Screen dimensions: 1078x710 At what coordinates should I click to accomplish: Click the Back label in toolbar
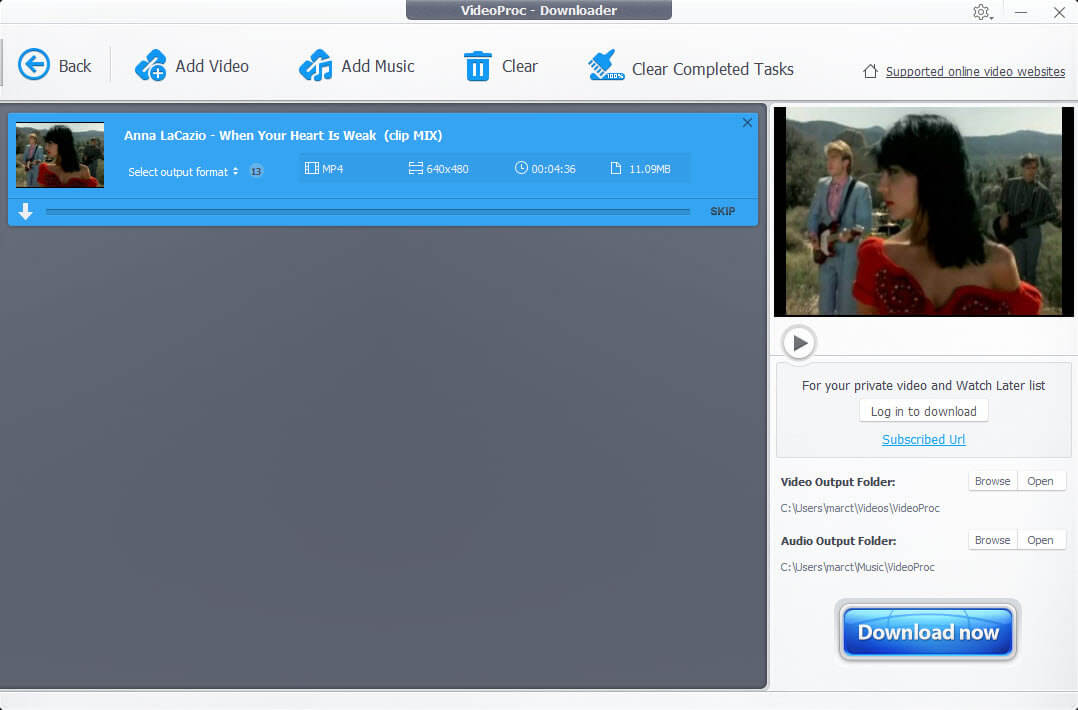click(75, 66)
